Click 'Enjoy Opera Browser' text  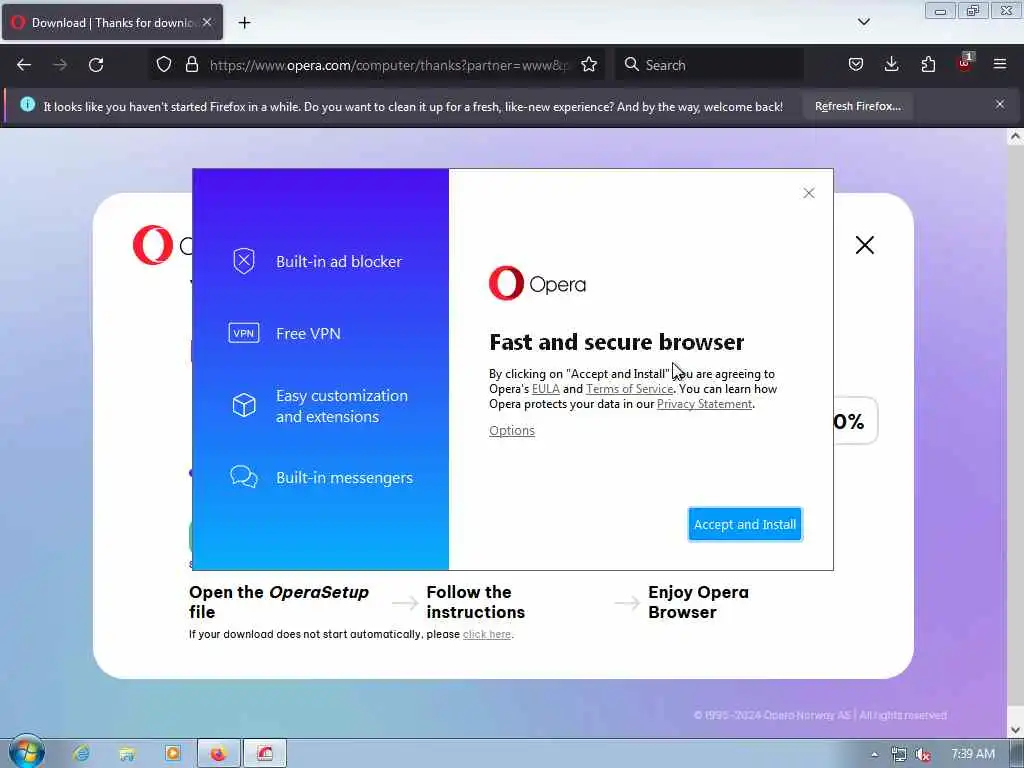(698, 602)
